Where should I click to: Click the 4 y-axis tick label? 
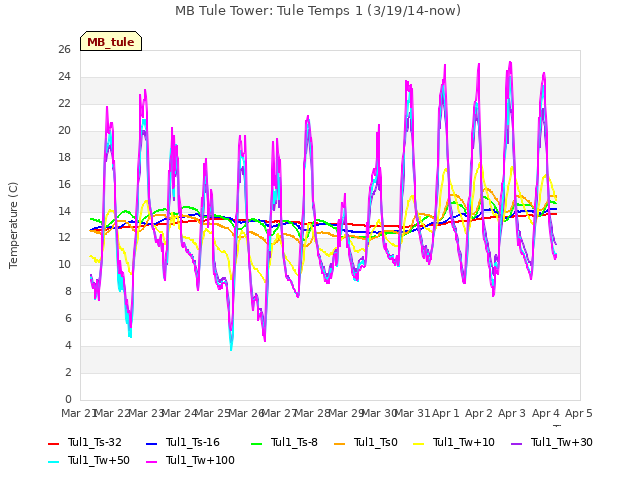pos(68,346)
